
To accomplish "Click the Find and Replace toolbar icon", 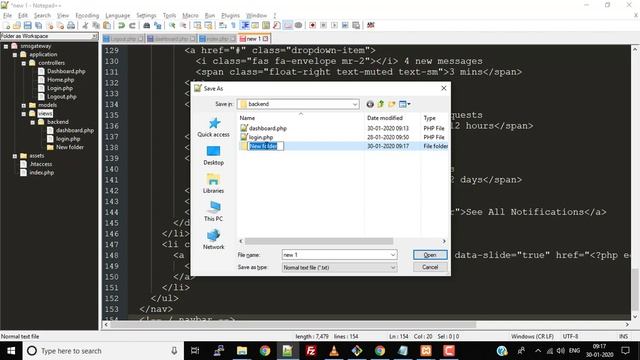I will coord(157,25).
